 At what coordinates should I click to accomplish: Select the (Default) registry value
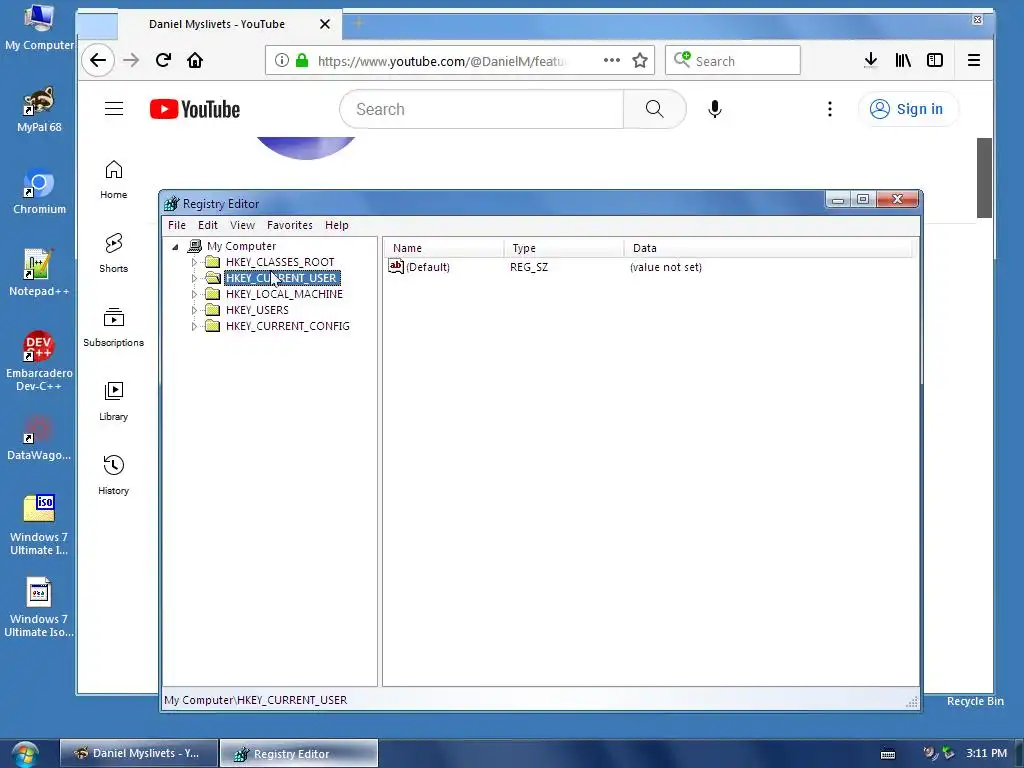coord(419,267)
